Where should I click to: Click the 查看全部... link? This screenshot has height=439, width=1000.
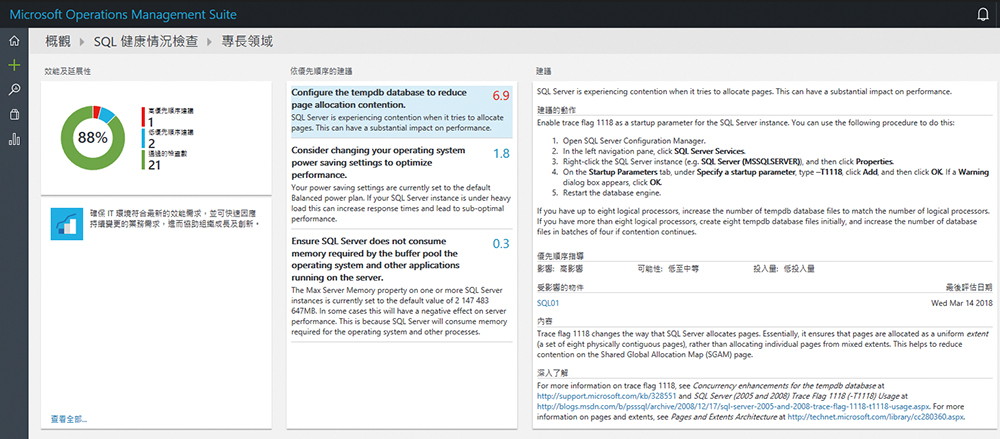[69, 419]
